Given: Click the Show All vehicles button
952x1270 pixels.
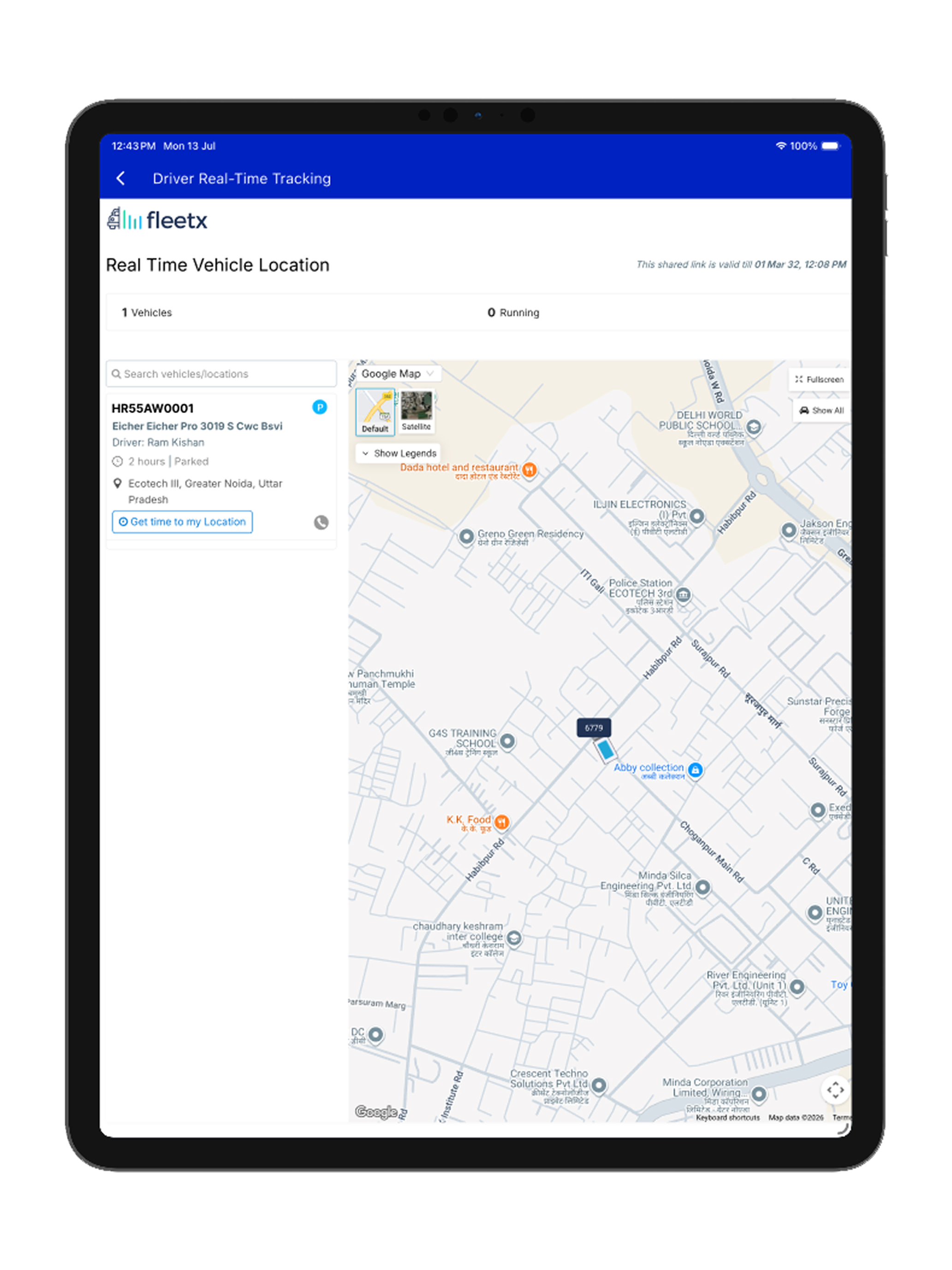Looking at the screenshot, I should click(822, 411).
